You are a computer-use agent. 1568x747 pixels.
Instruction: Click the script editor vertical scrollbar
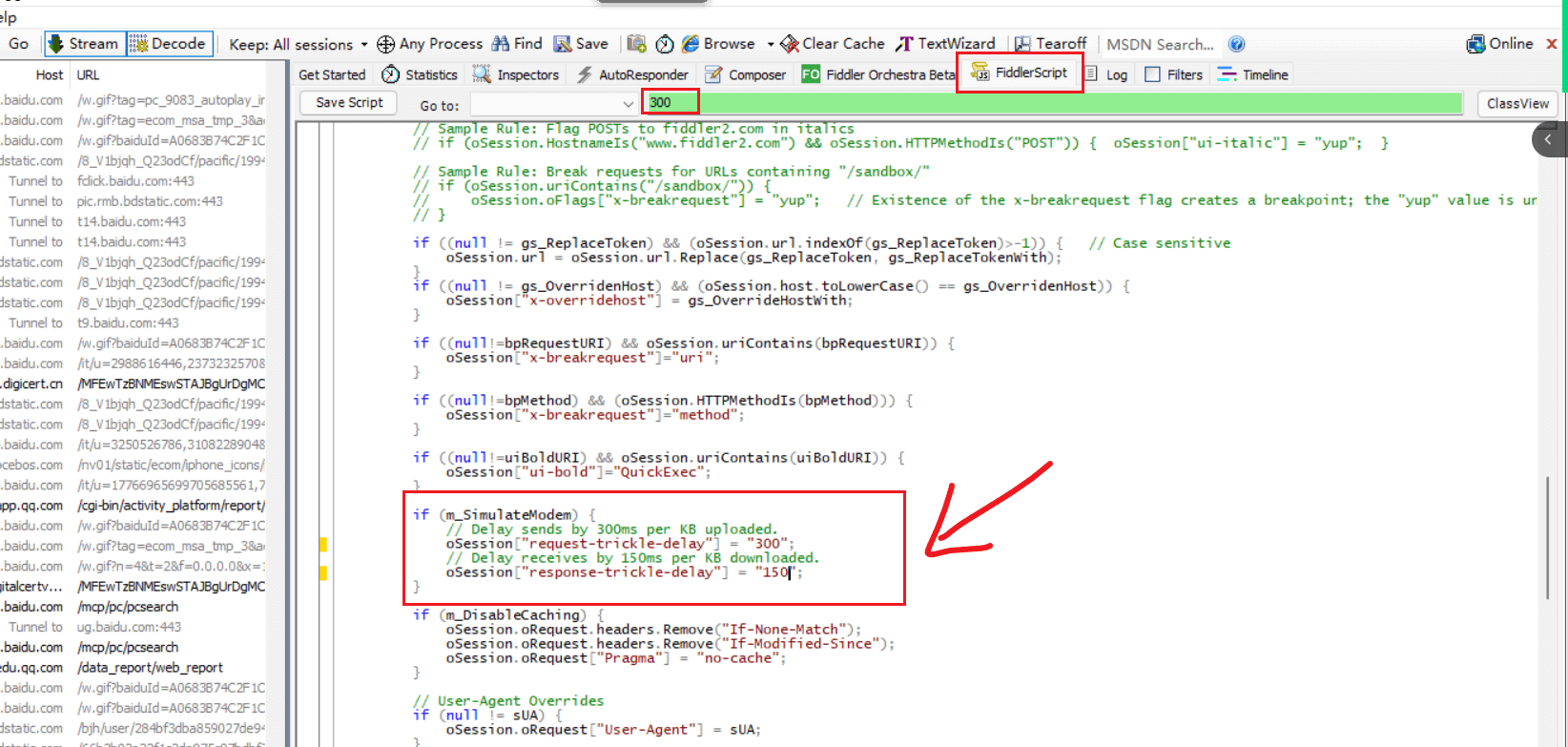[1548, 538]
